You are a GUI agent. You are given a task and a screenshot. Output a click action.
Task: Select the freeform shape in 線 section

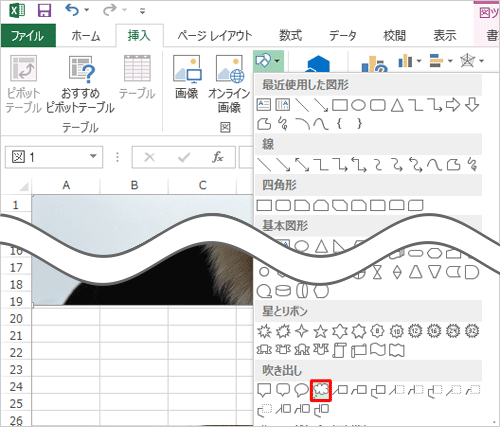pyautogui.click(x=453, y=165)
